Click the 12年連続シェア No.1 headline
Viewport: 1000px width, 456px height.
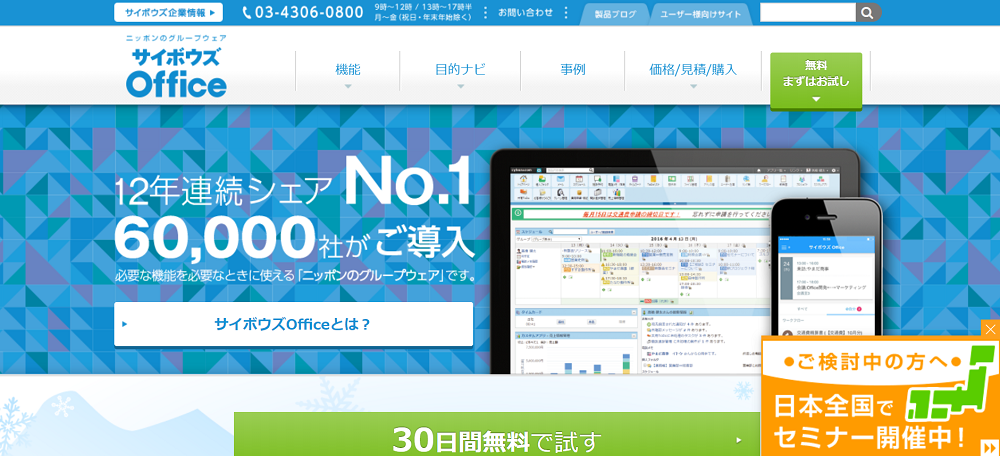click(x=293, y=180)
